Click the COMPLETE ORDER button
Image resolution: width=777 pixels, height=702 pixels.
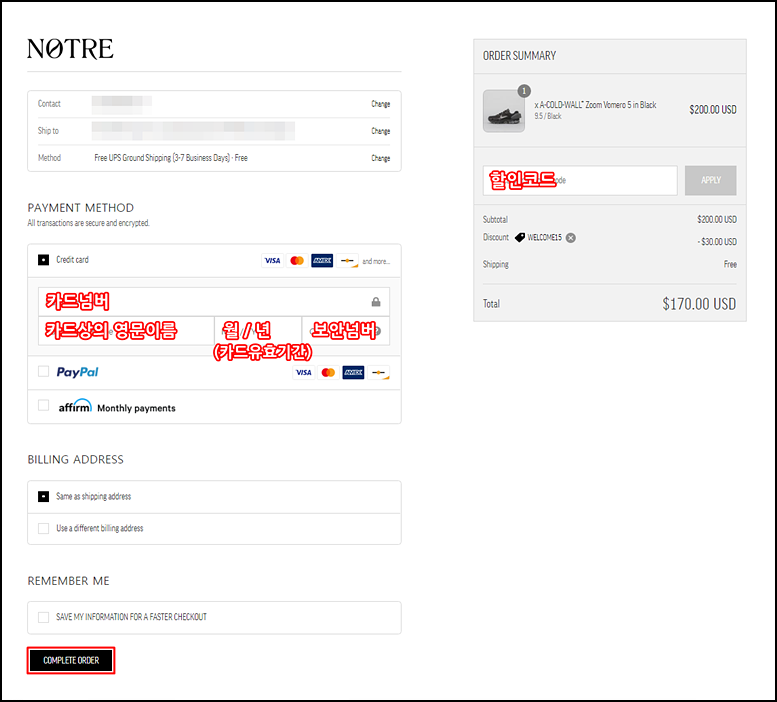pyautogui.click(x=71, y=660)
